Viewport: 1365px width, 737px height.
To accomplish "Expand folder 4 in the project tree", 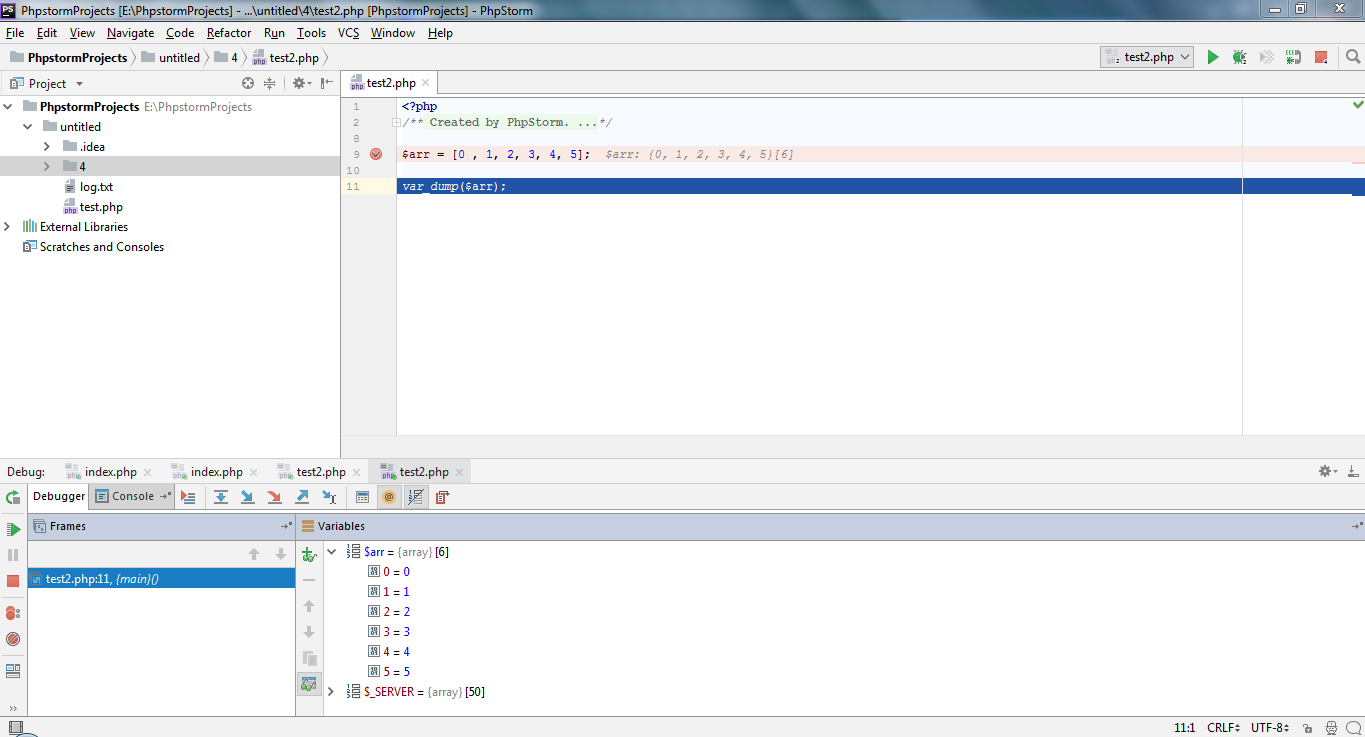I will click(46, 167).
